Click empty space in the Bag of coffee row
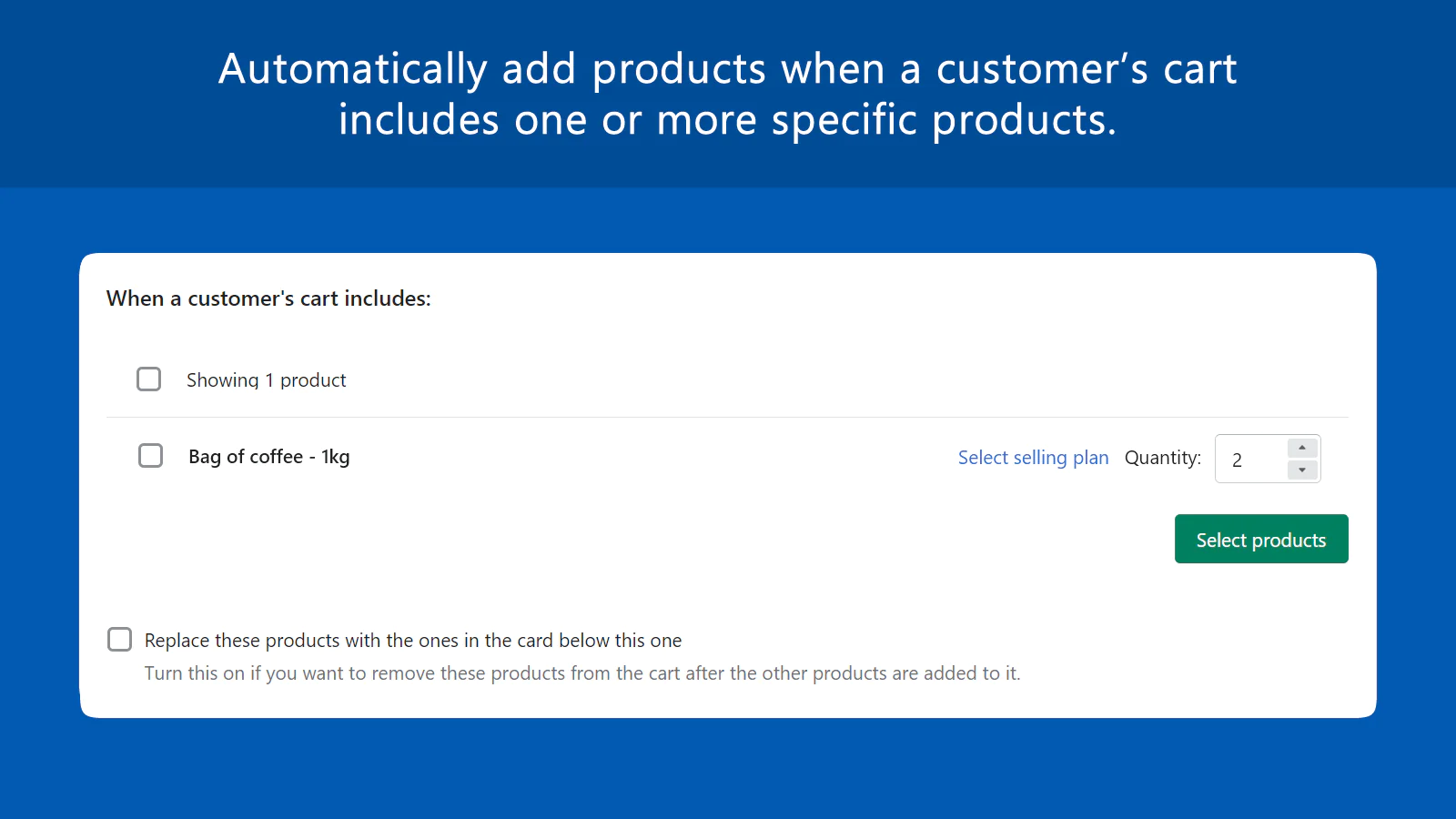1456x819 pixels. 637,458
